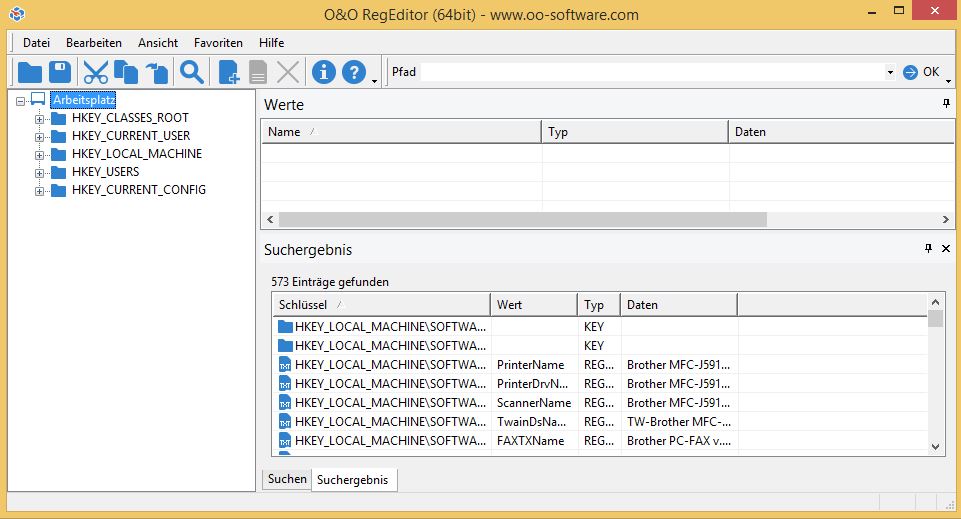
Task: Select HKEY_USERS tree item
Action: pyautogui.click(x=105, y=172)
